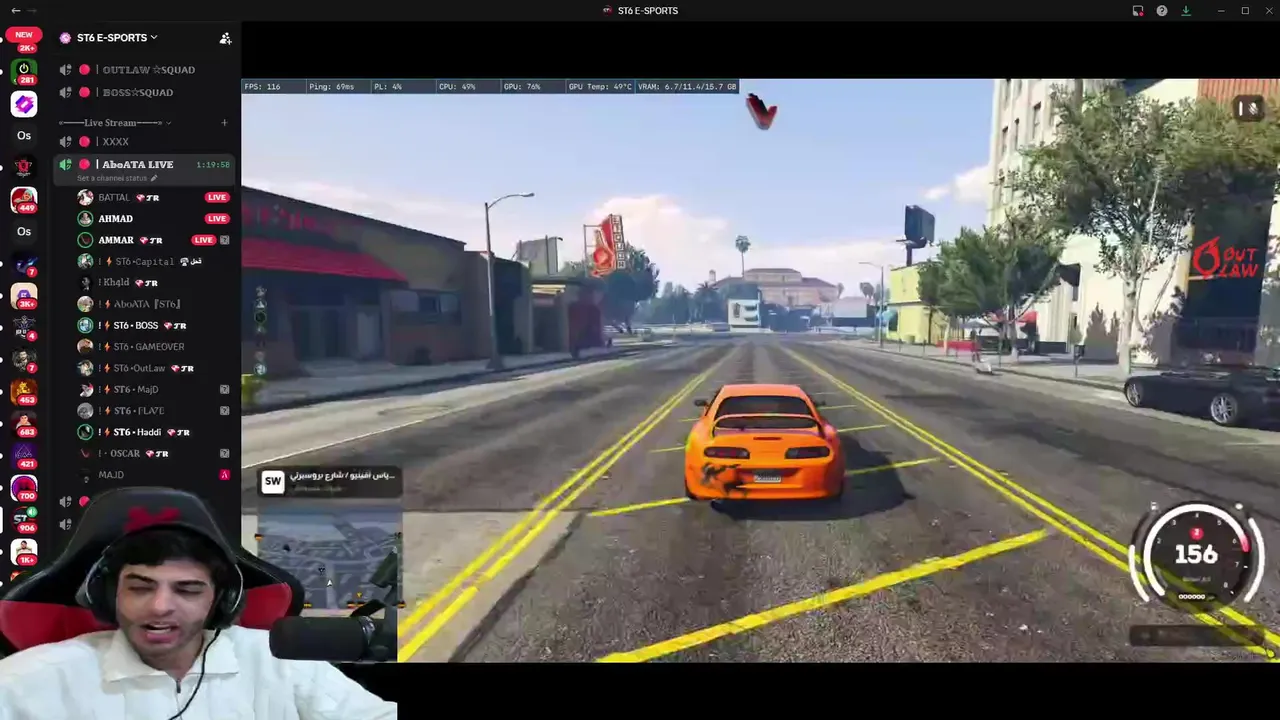Select user MAJD in voice list
This screenshot has height=720, width=1280.
pyautogui.click(x=154, y=475)
